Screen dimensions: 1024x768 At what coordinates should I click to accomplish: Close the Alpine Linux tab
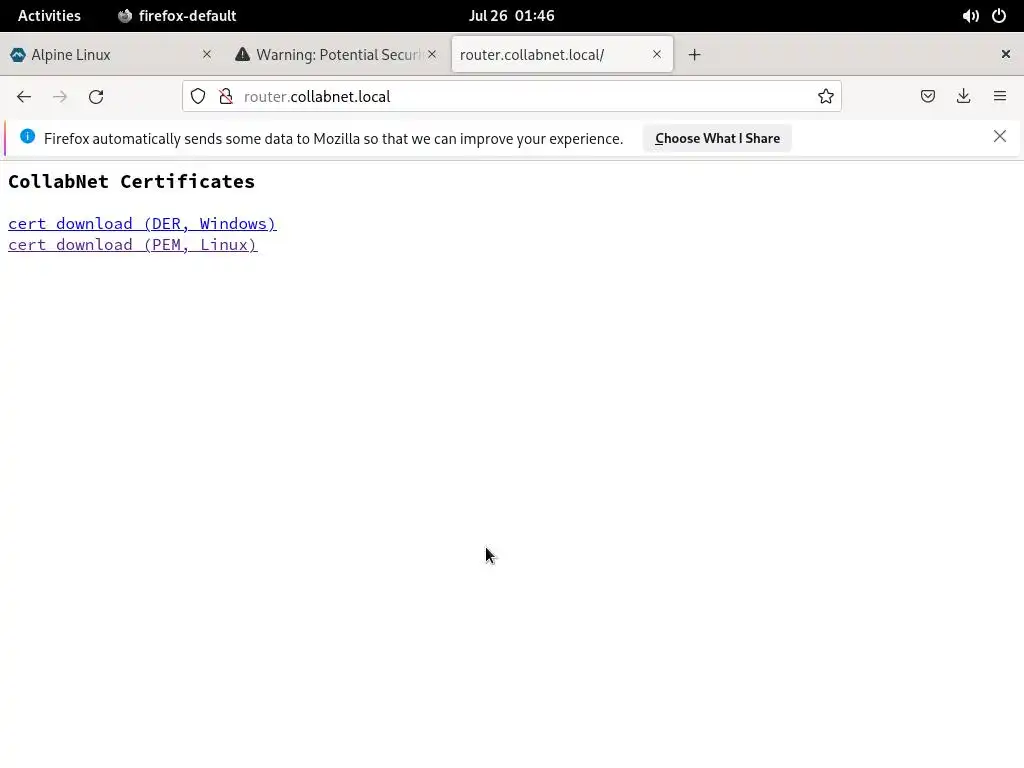pyautogui.click(x=207, y=54)
